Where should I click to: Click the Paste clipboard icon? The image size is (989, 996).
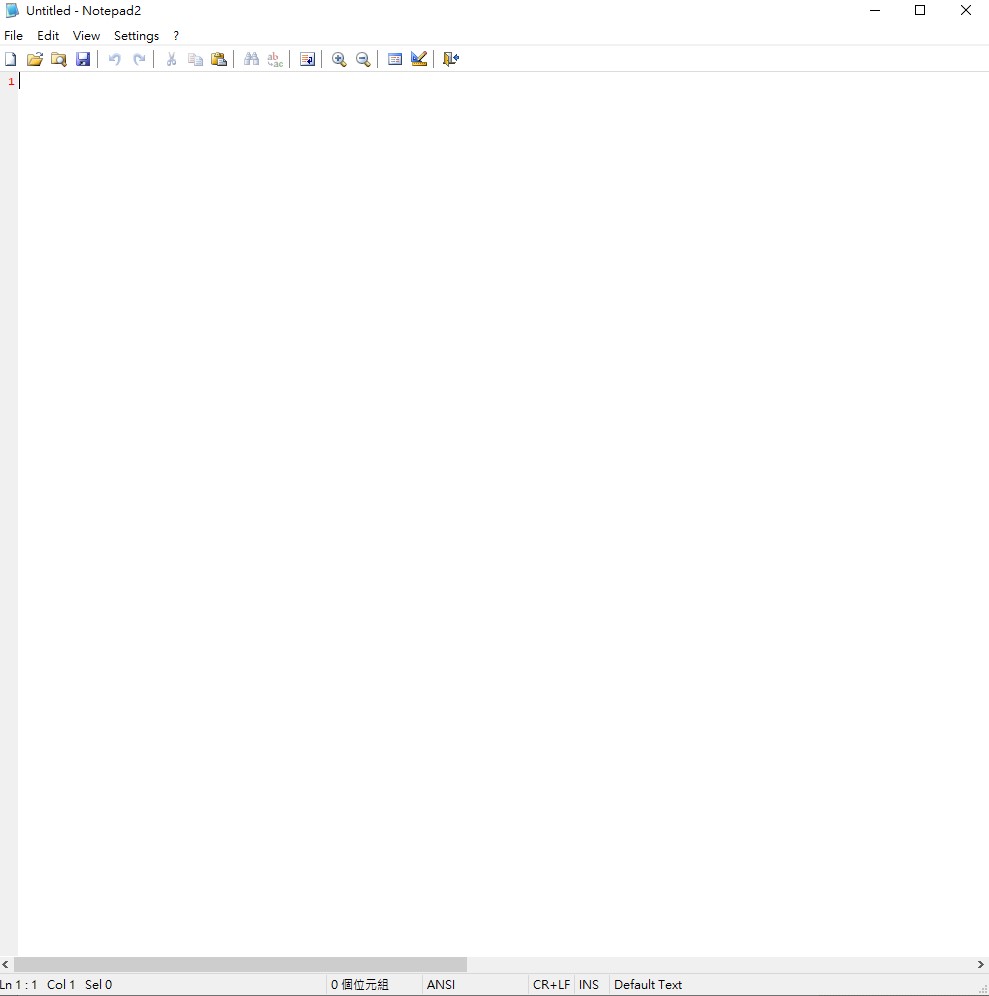click(219, 59)
